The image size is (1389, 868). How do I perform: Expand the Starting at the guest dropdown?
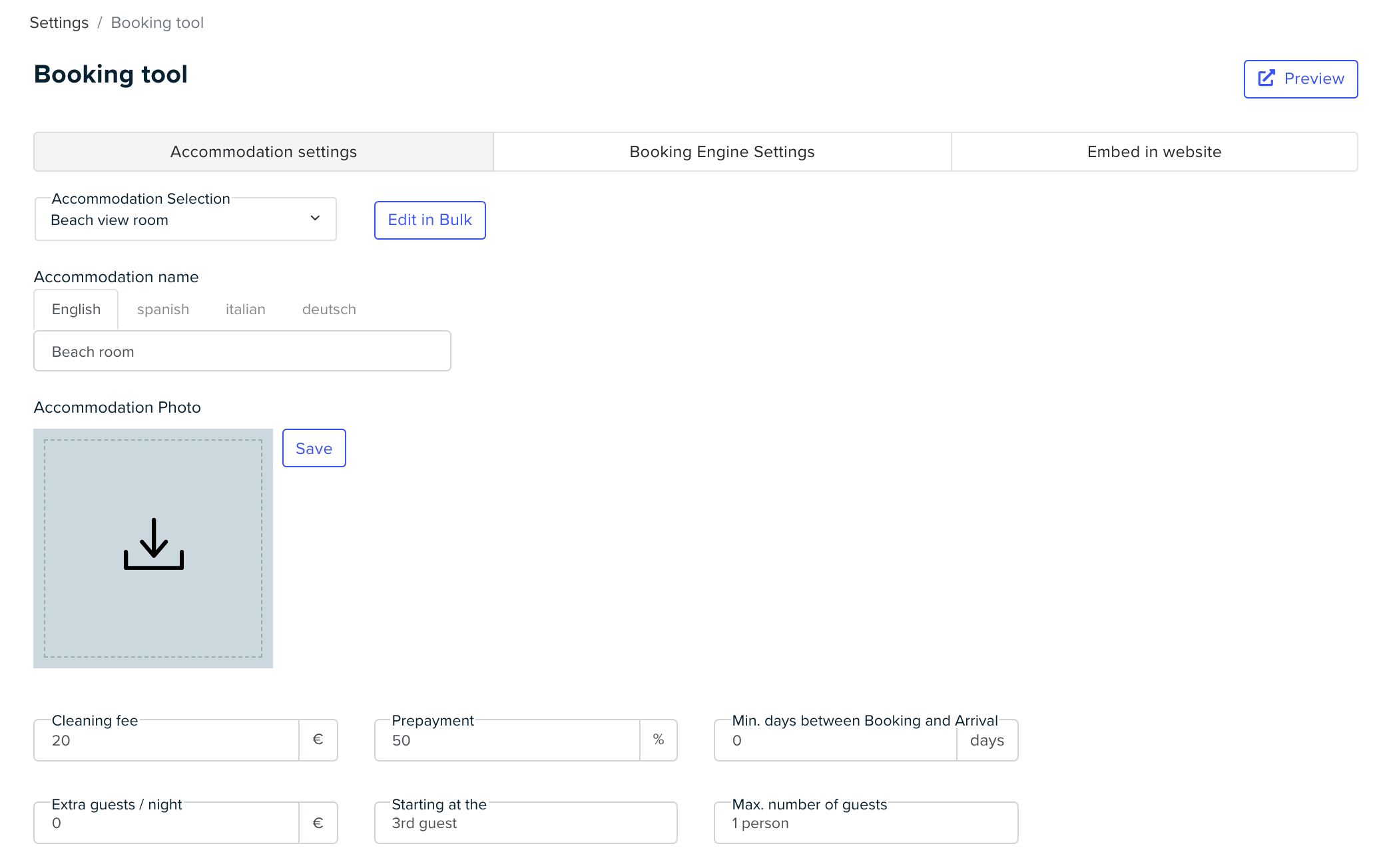click(x=526, y=823)
